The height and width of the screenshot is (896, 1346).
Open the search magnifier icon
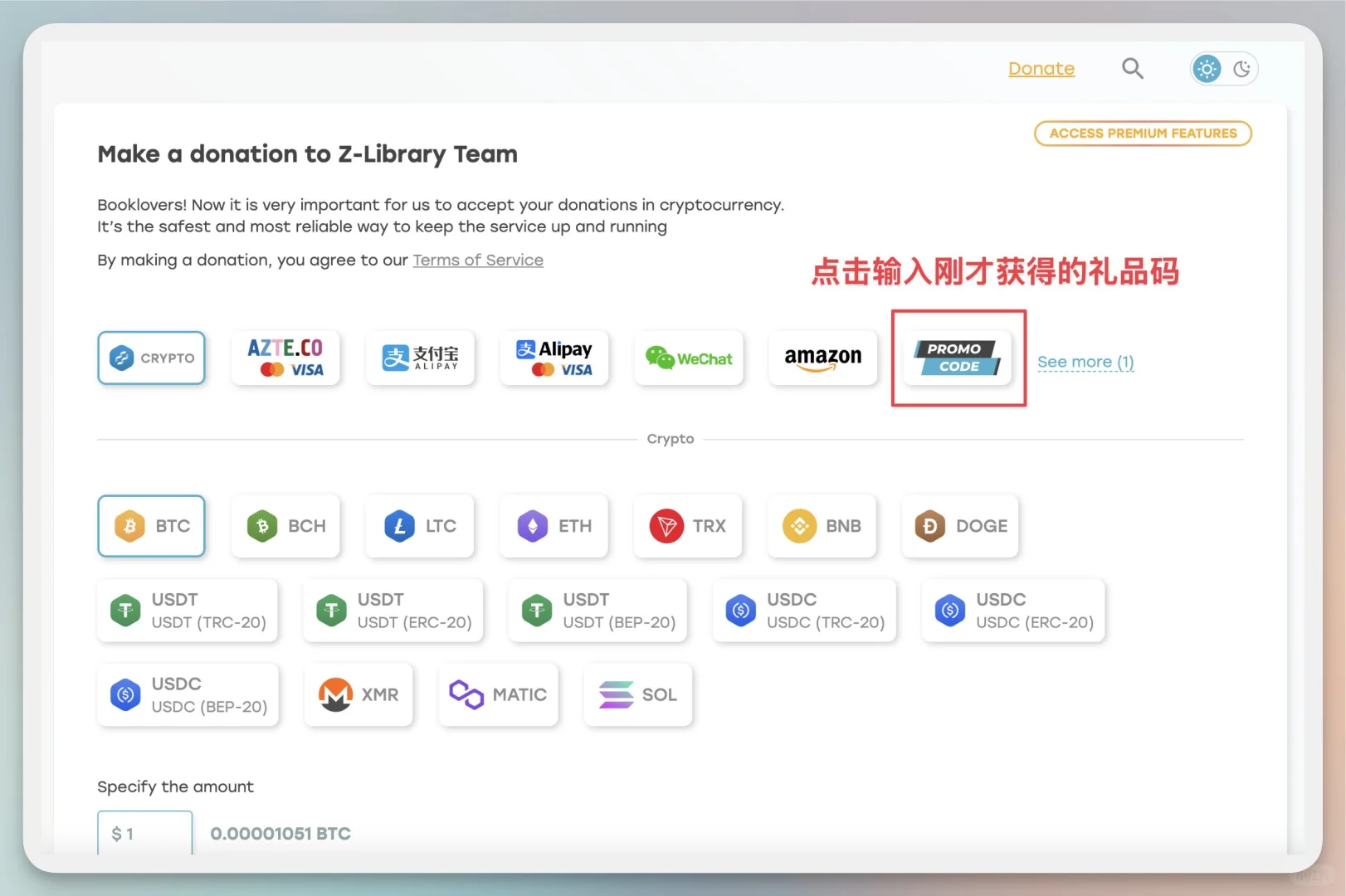point(1133,69)
